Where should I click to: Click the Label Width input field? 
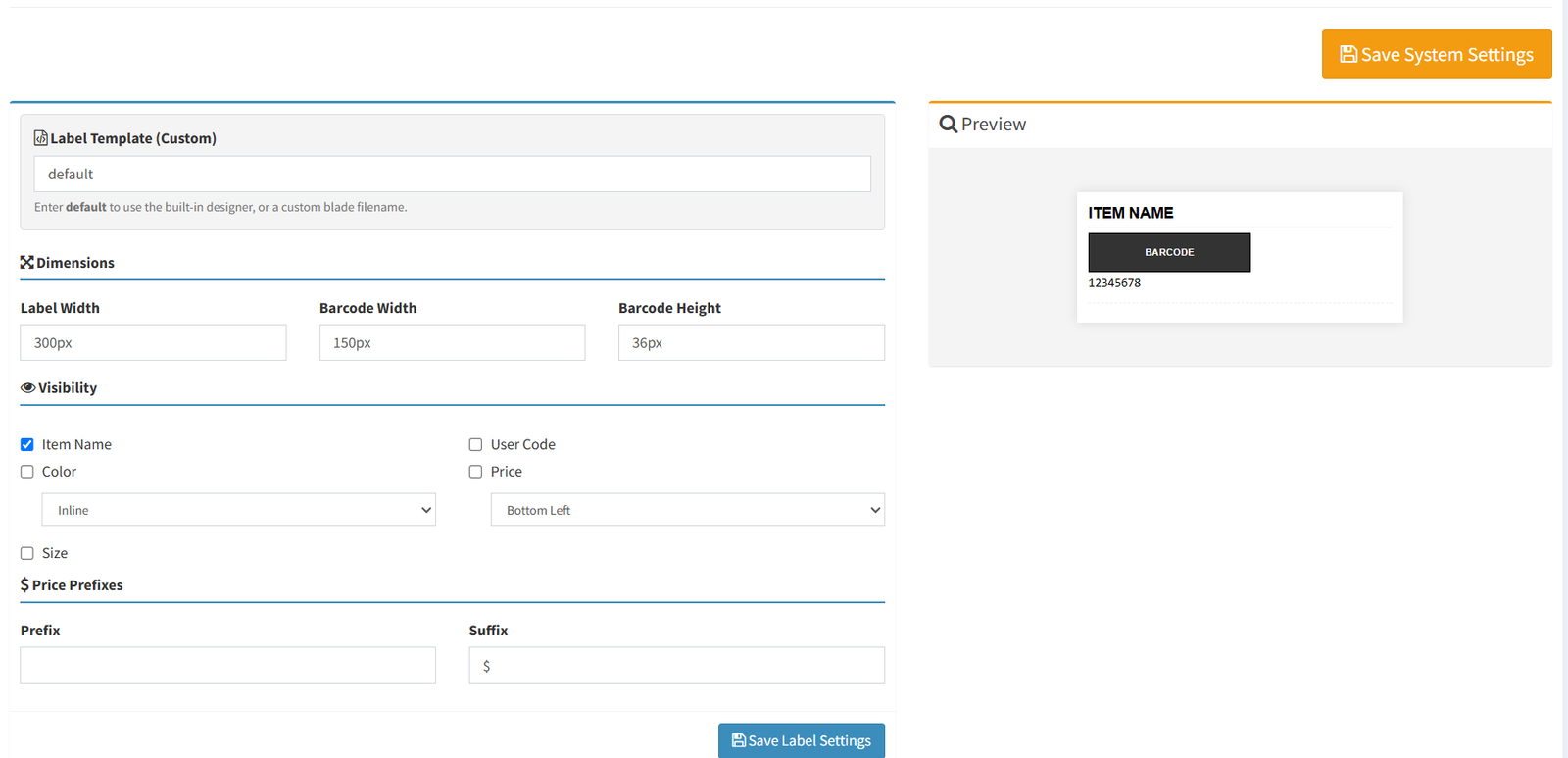click(154, 343)
